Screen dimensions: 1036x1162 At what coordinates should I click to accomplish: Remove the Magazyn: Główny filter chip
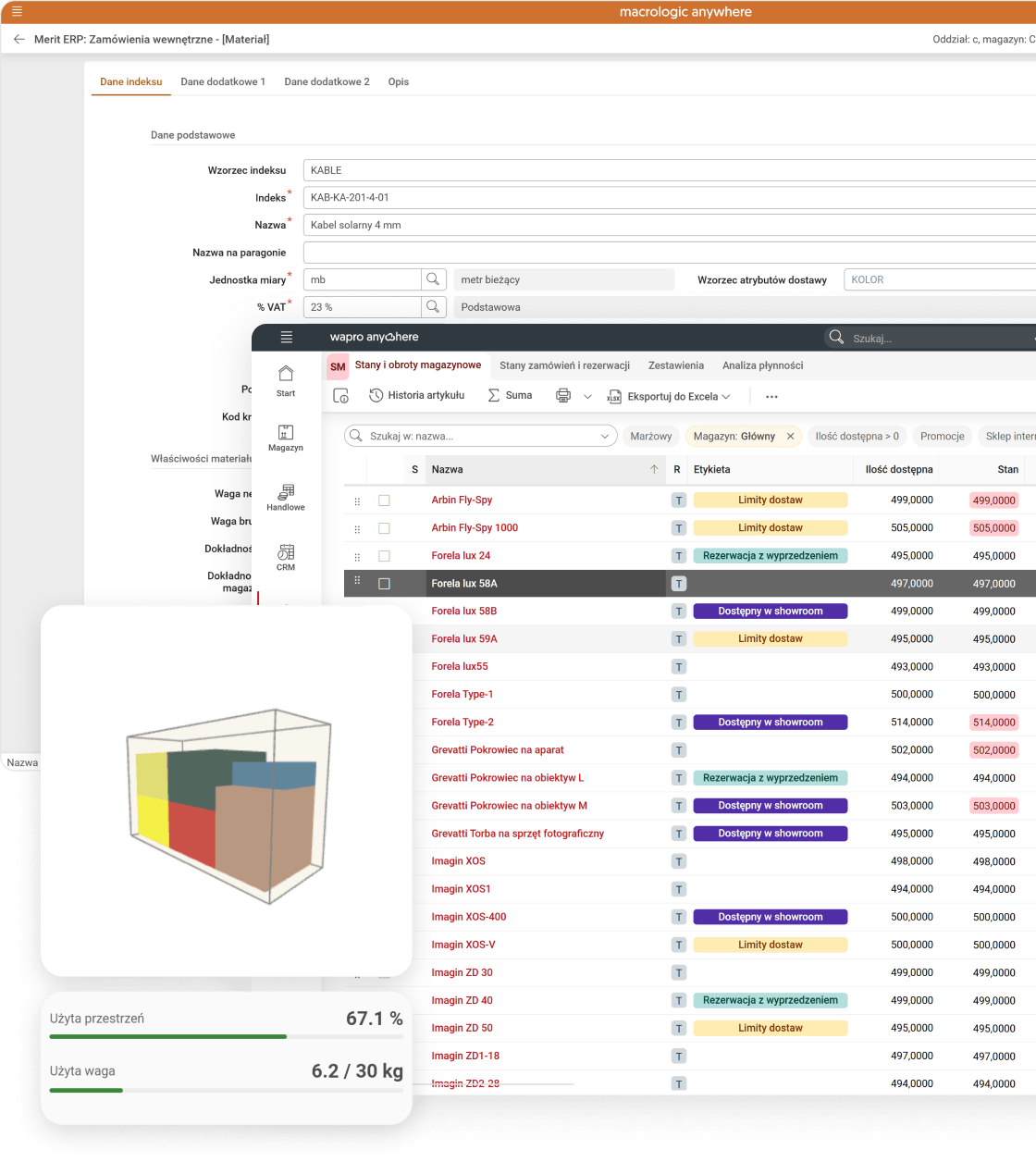(790, 436)
